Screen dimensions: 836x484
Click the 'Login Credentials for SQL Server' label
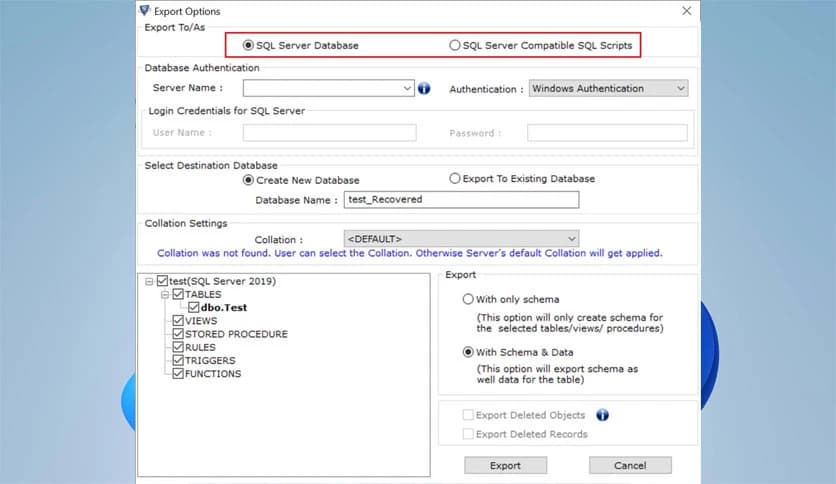coord(227,111)
